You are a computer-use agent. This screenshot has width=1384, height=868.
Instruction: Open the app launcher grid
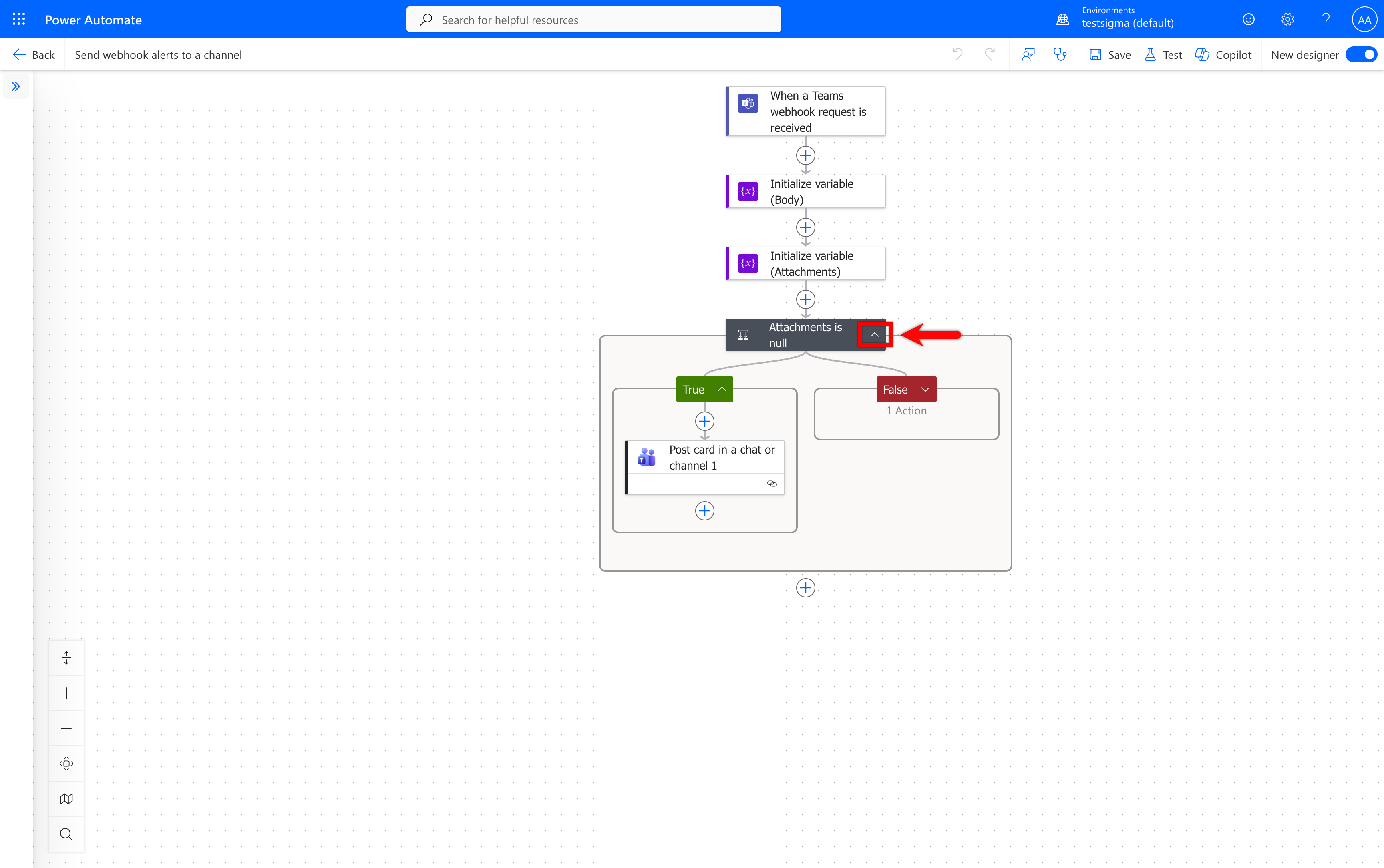click(18, 19)
